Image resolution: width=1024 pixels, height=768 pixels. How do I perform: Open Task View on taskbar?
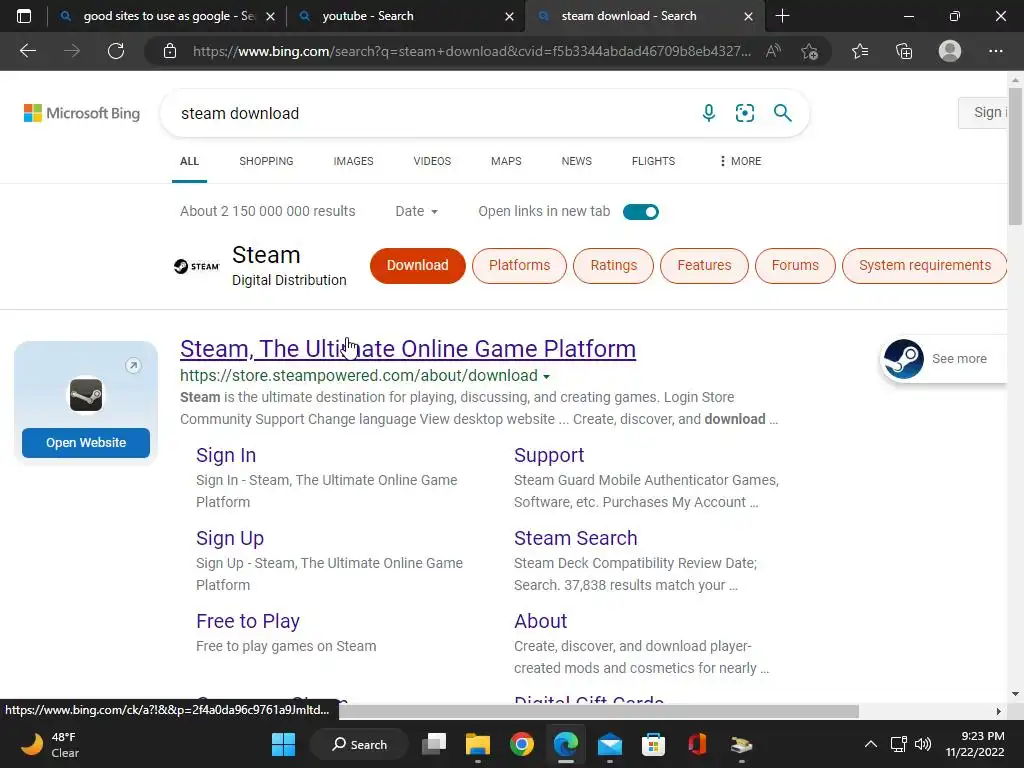(x=434, y=744)
